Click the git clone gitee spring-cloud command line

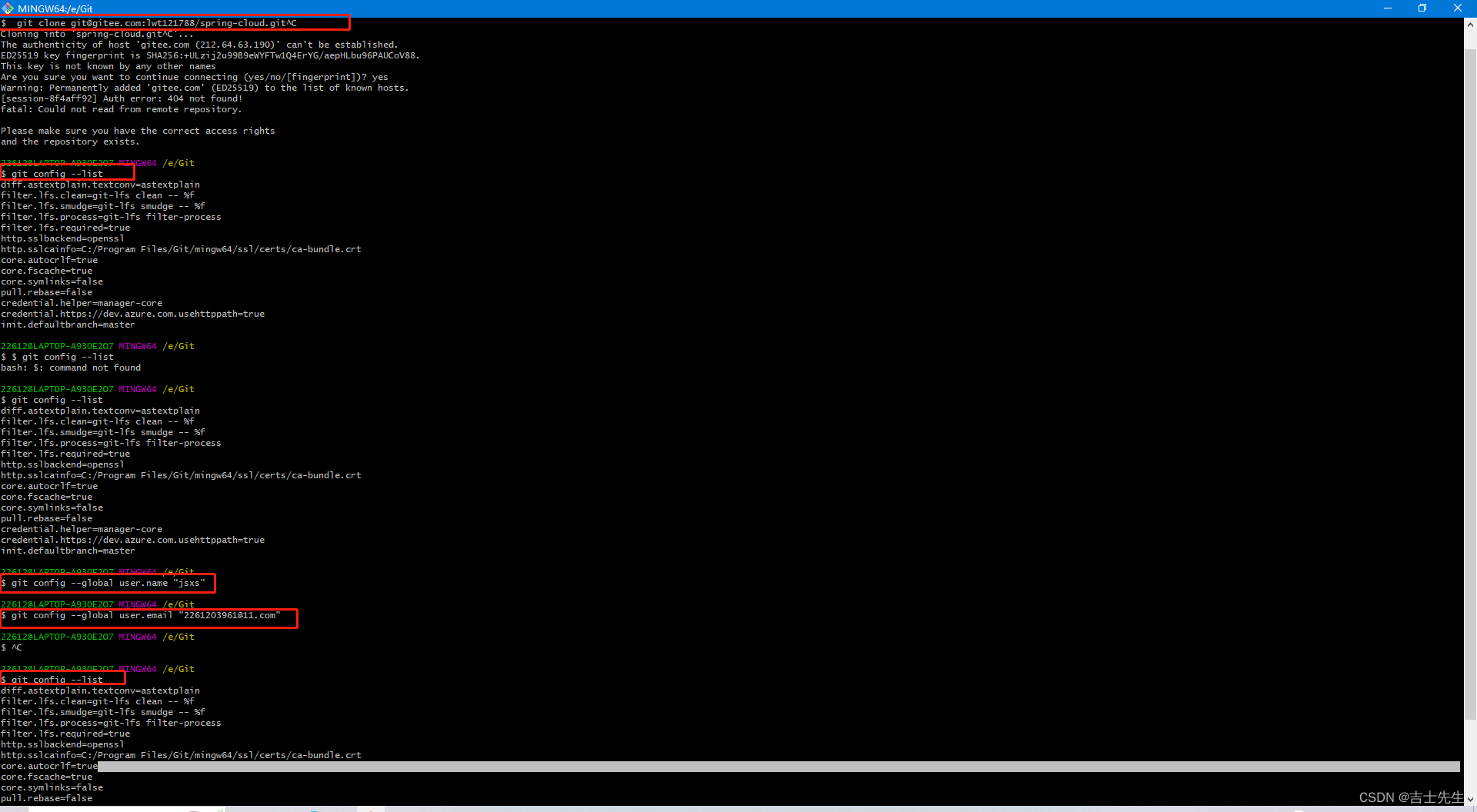tap(149, 23)
